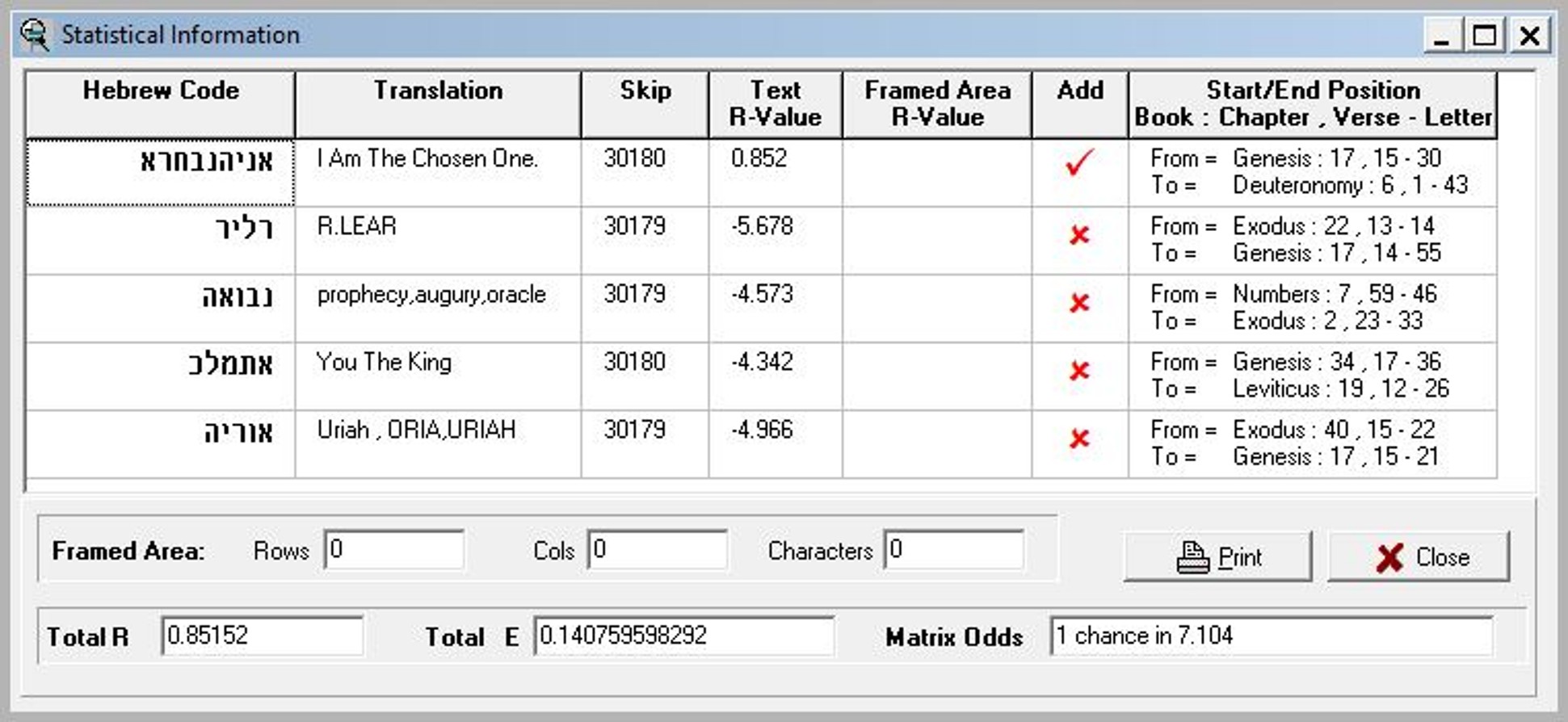Viewport: 1568px width, 722px height.
Task: Click the window's title bar X button
Action: [1529, 36]
